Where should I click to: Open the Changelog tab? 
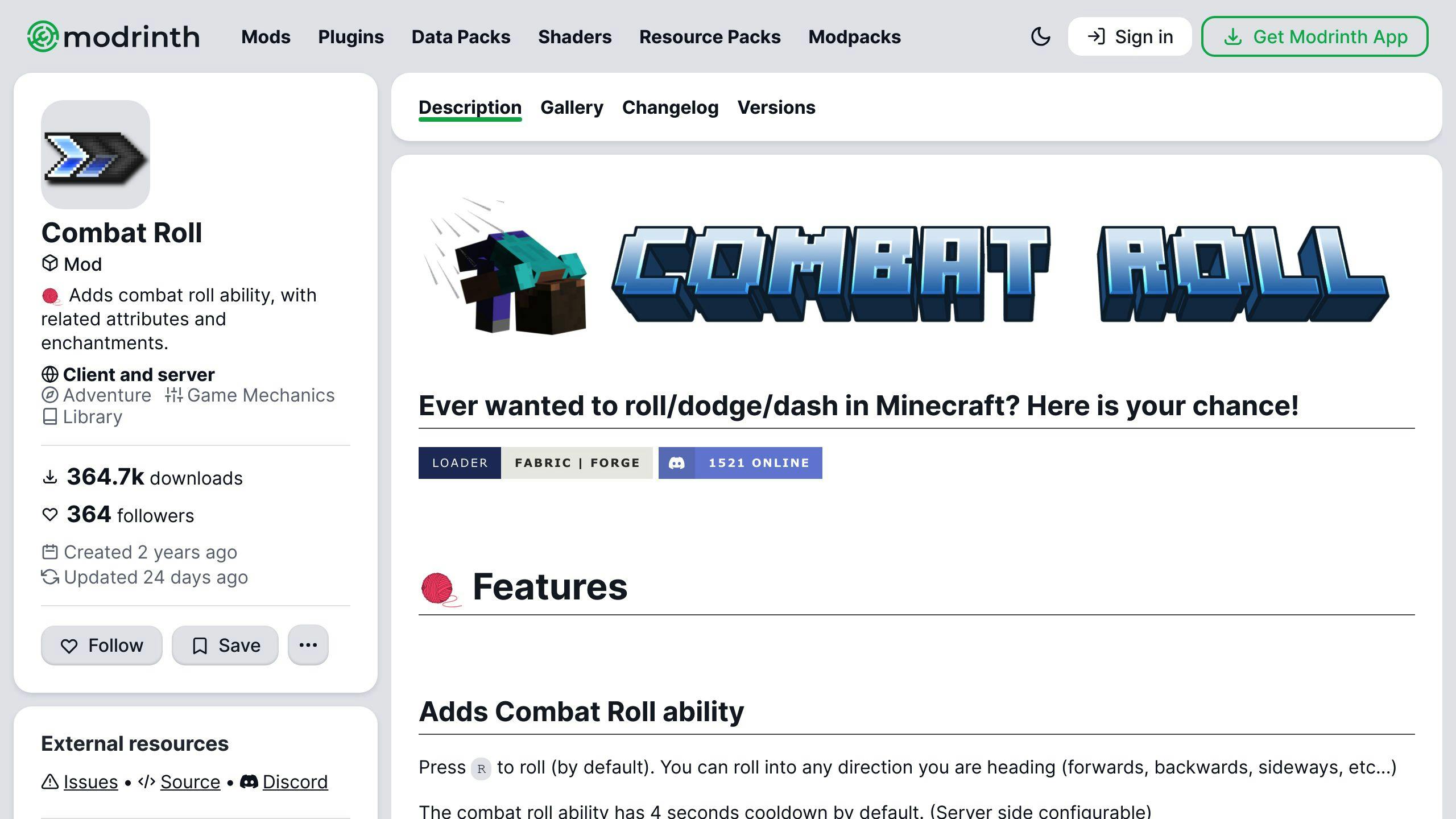click(670, 107)
